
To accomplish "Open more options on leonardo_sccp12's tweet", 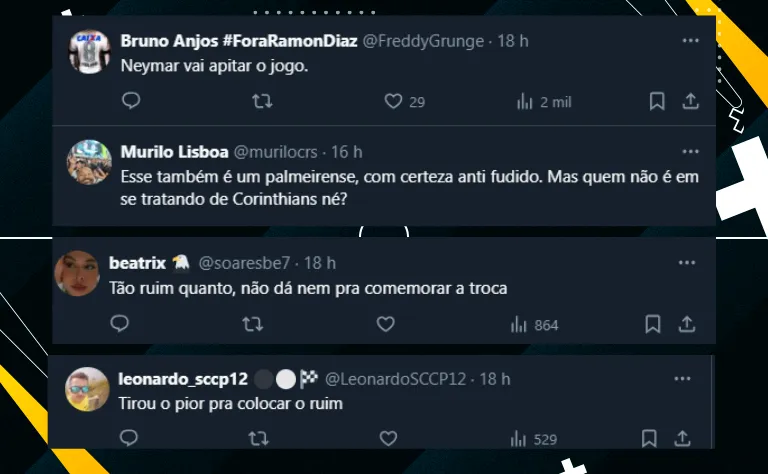I will tap(682, 379).
